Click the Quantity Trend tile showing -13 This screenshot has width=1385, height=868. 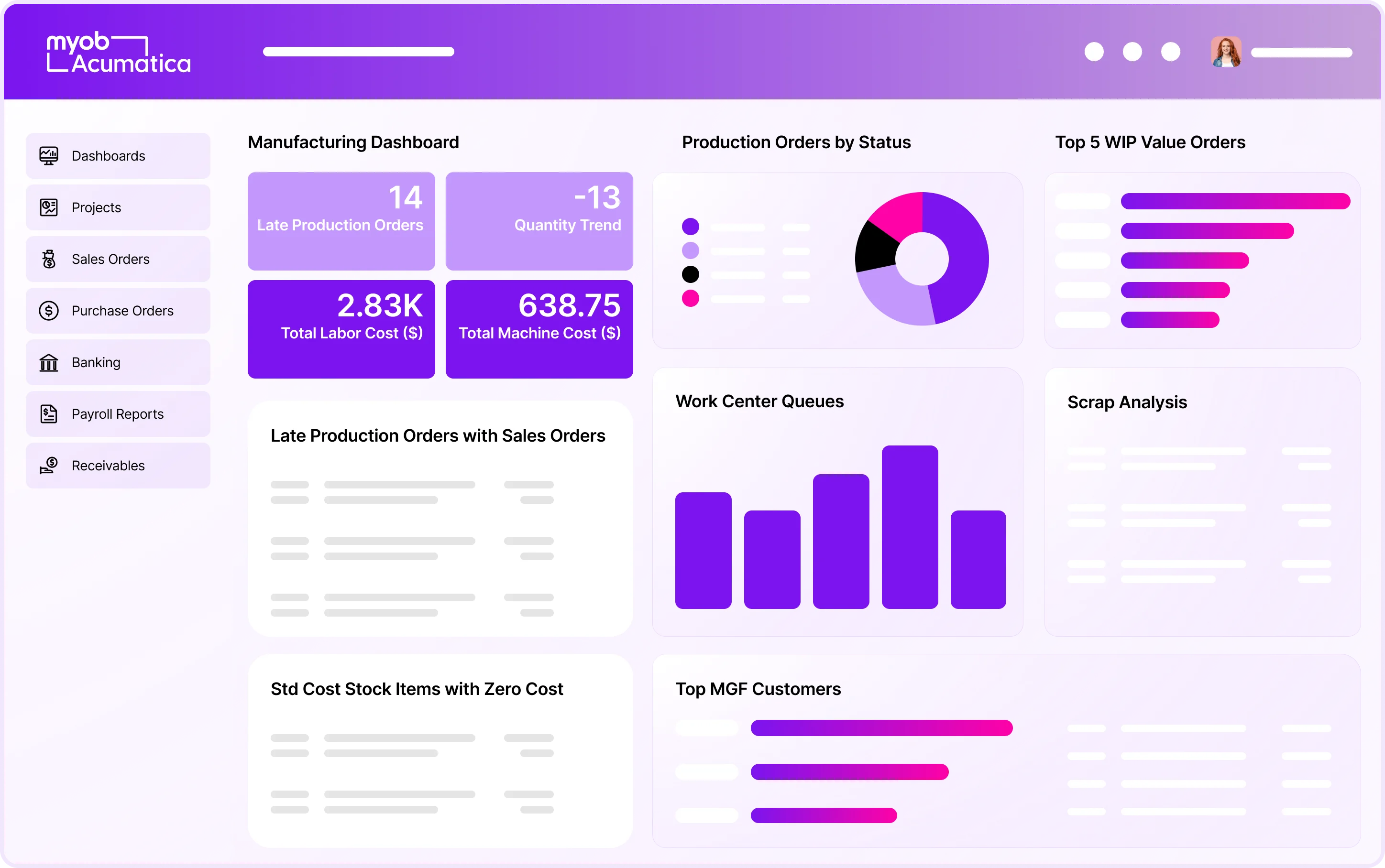tap(539, 220)
